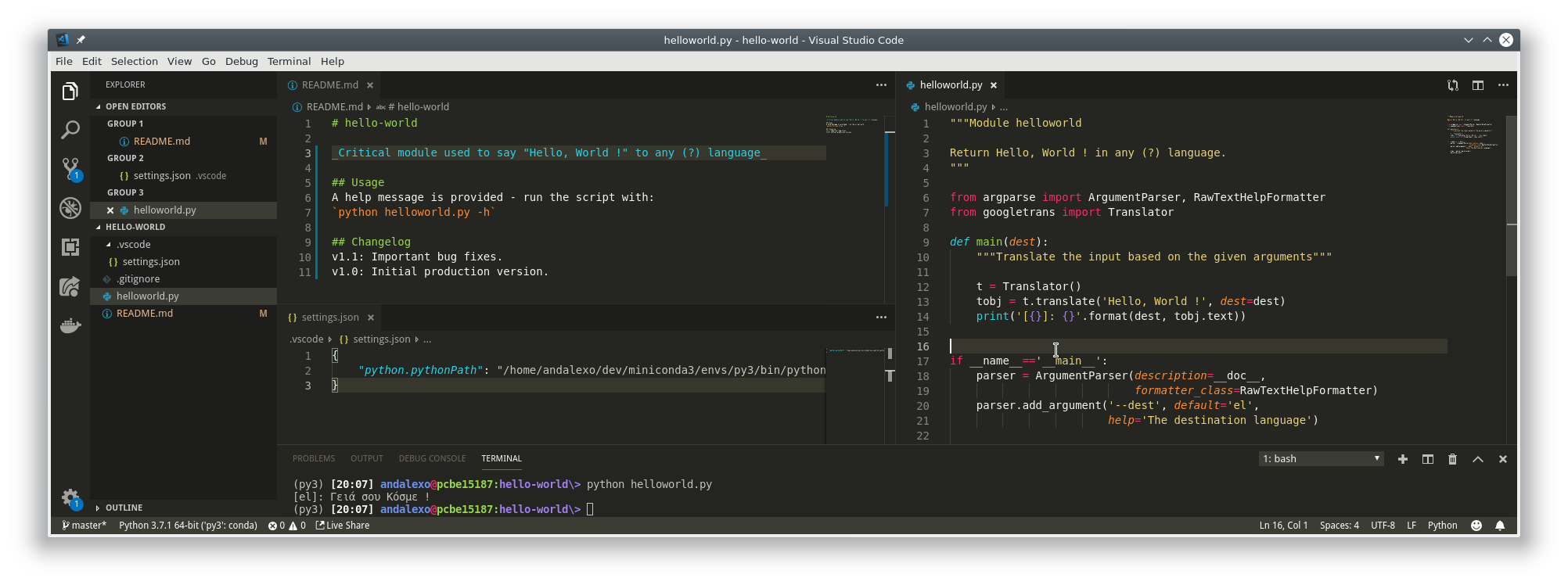This screenshot has height=585, width=1568.
Task: Collapse the .vscode folder
Action: click(109, 245)
